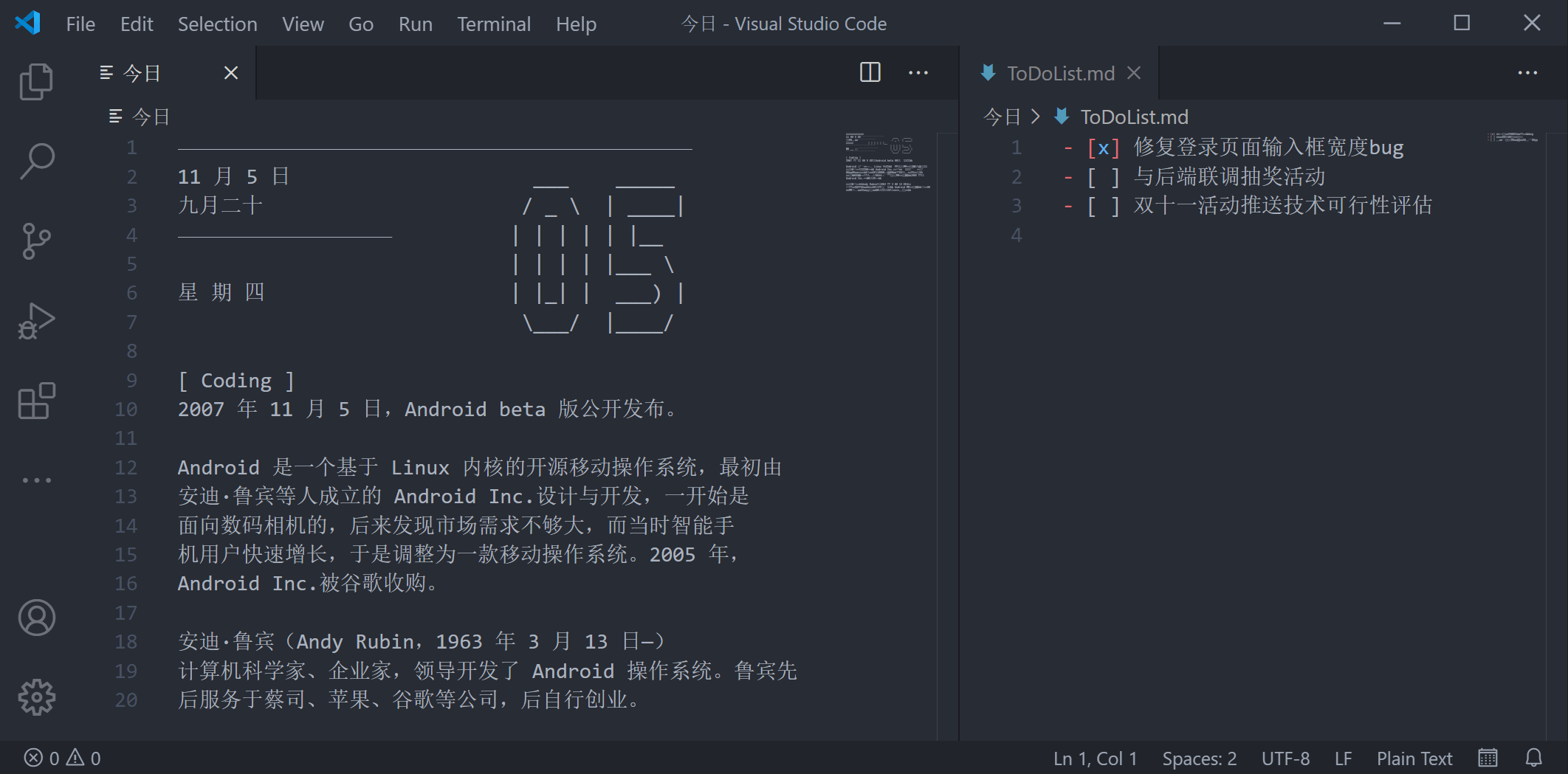Viewport: 1568px width, 774px height.
Task: Click the minimap of ToDoList.md editor
Action: 1513,138
